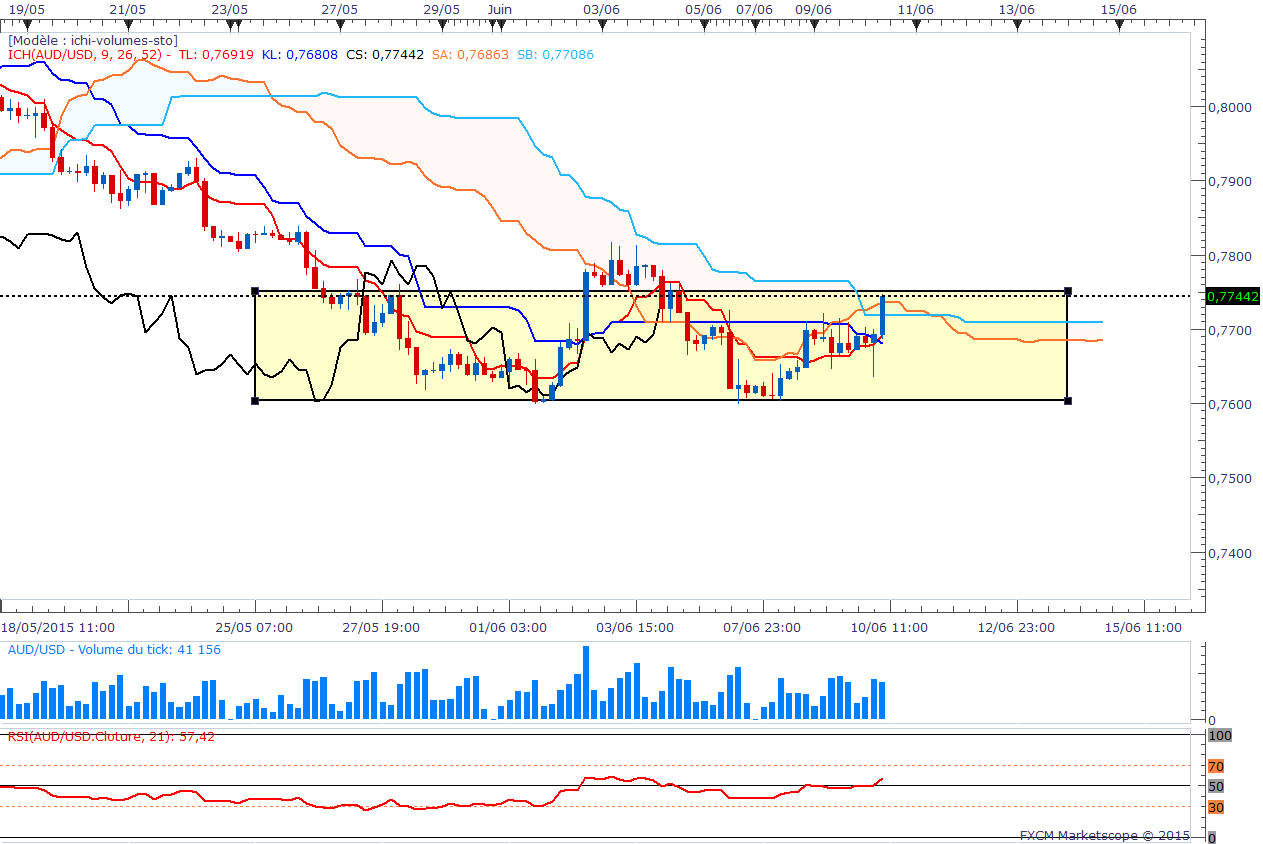Click the 27/05 date marker
Viewport: 1263px width, 844px height.
click(x=340, y=8)
